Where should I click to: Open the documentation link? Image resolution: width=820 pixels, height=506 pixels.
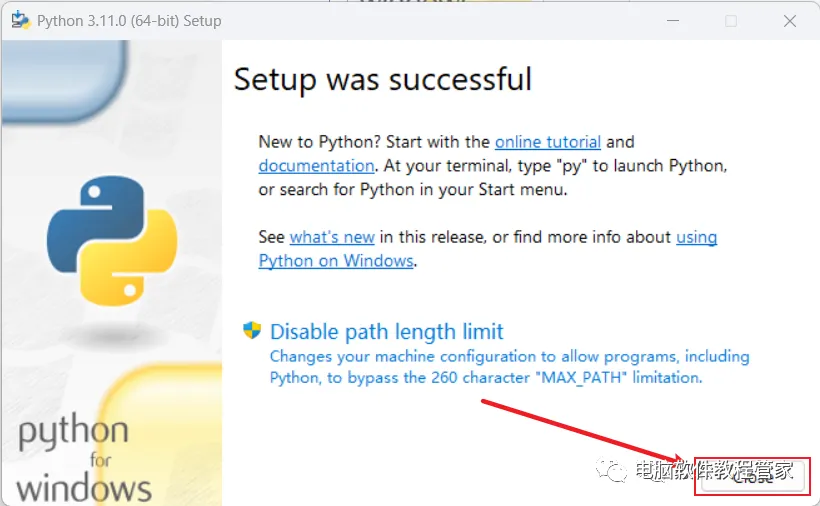[316, 166]
